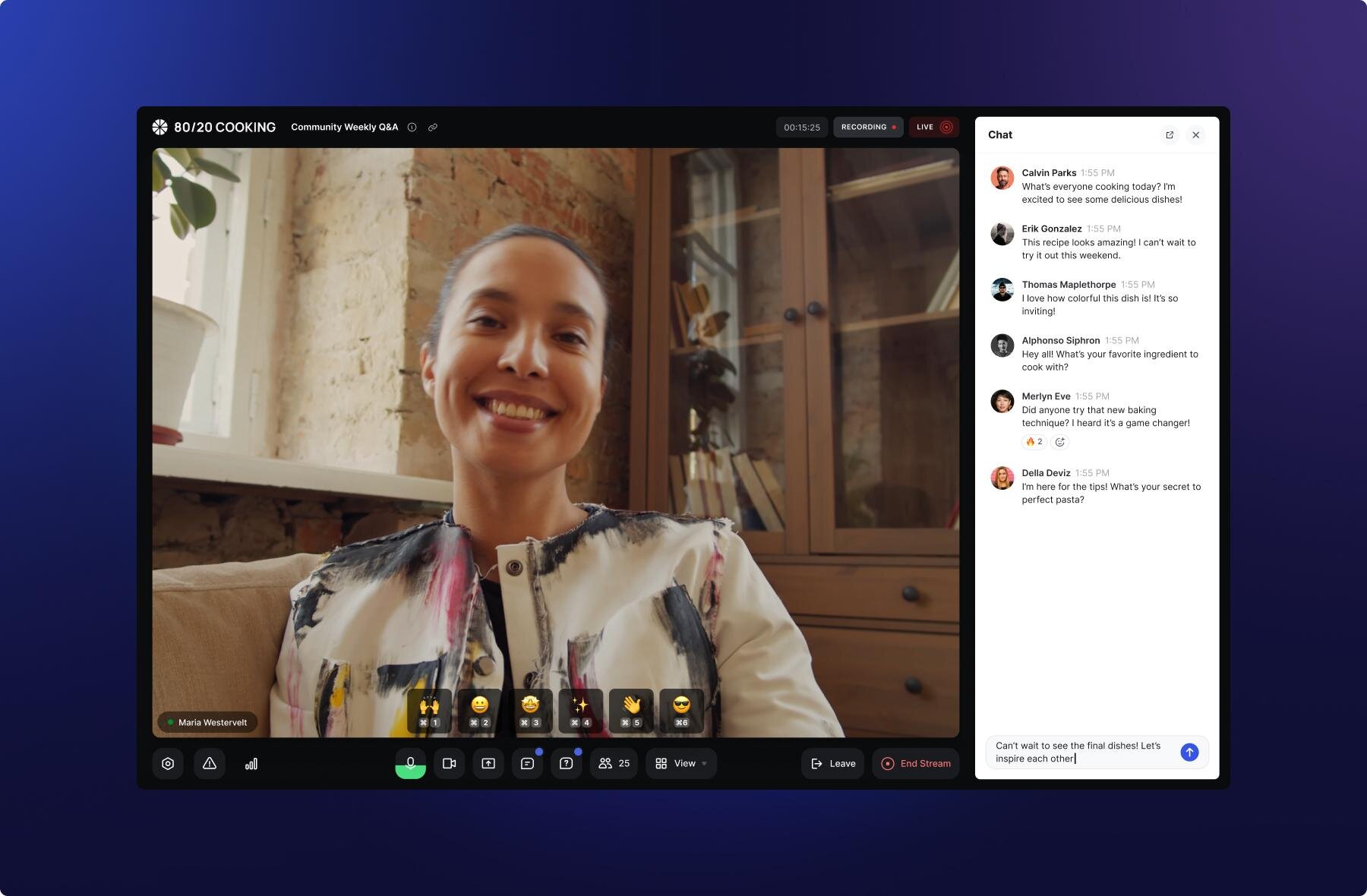
Task: Click Alphonso Siphron's avatar
Action: (x=1002, y=345)
